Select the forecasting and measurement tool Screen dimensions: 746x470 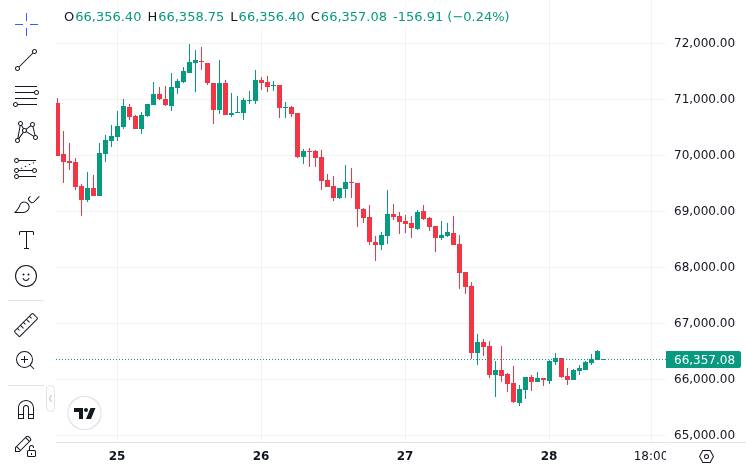point(26,168)
